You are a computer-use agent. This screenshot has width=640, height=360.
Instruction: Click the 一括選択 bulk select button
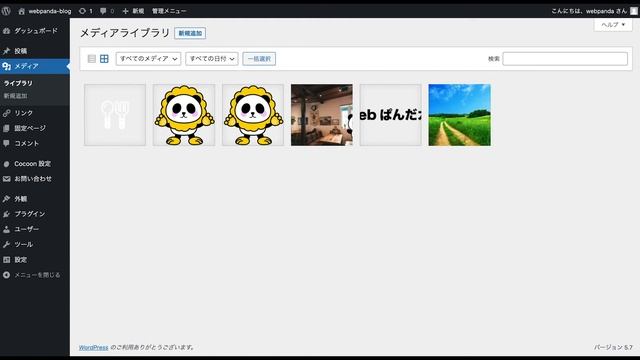[x=259, y=59]
